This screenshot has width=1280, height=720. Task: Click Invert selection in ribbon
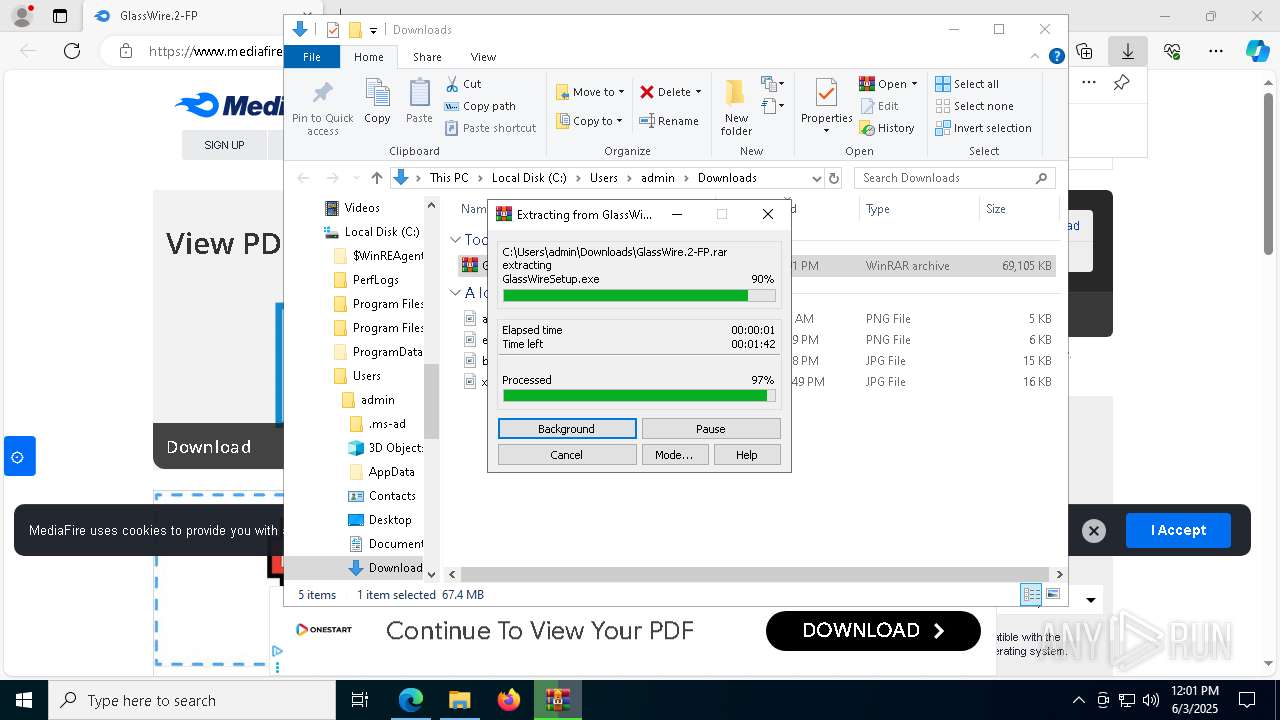coord(983,128)
